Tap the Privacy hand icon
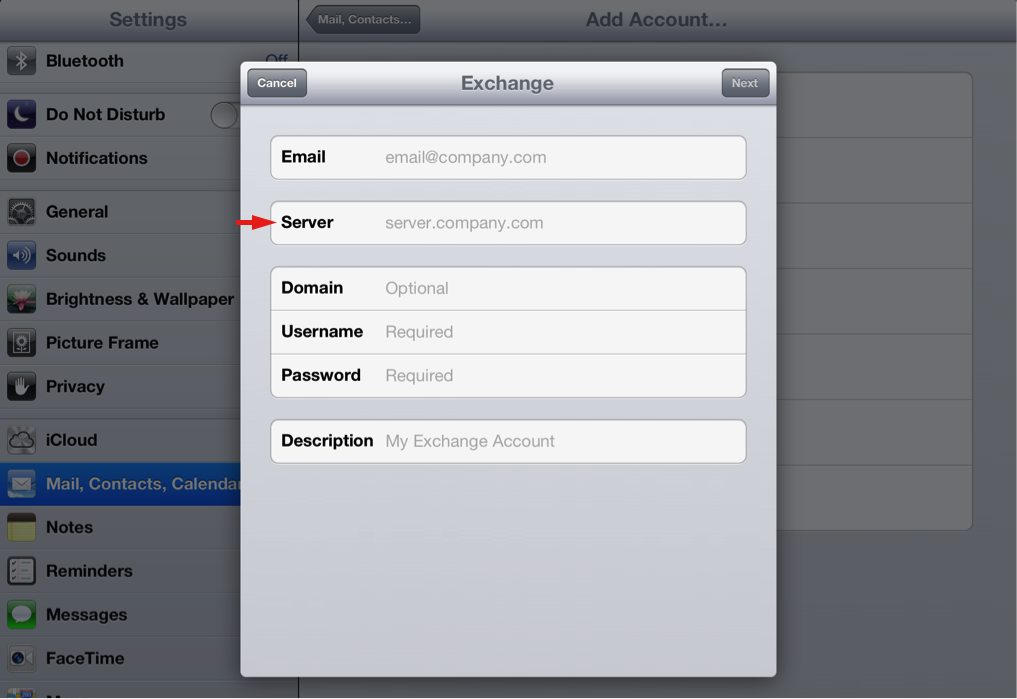Viewport: 1017px width, 699px height. 21,387
